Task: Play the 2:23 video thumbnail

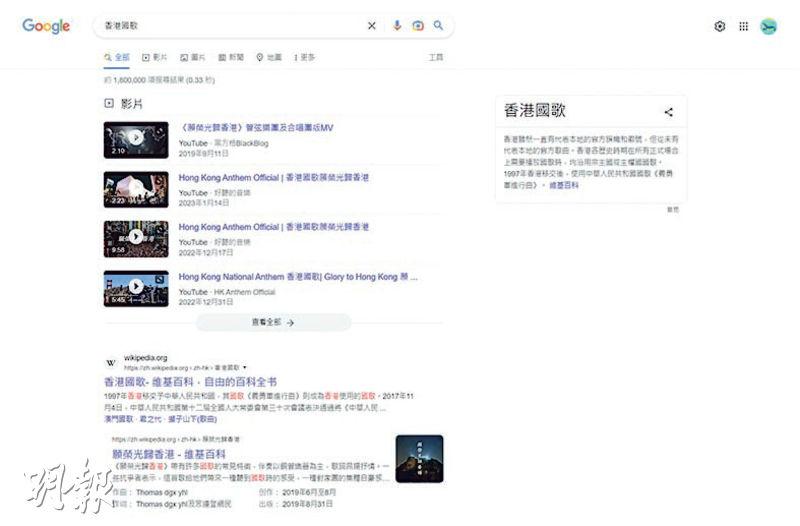Action: (136, 189)
